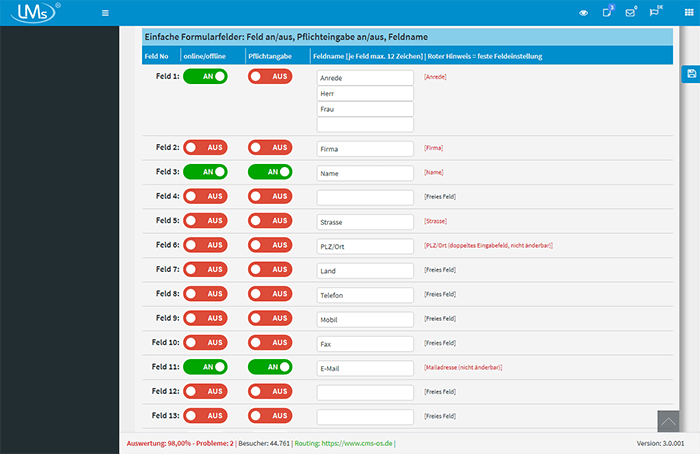Click the floppy disk save icon
Screen dimensions: 700x454
pyautogui.click(x=690, y=75)
